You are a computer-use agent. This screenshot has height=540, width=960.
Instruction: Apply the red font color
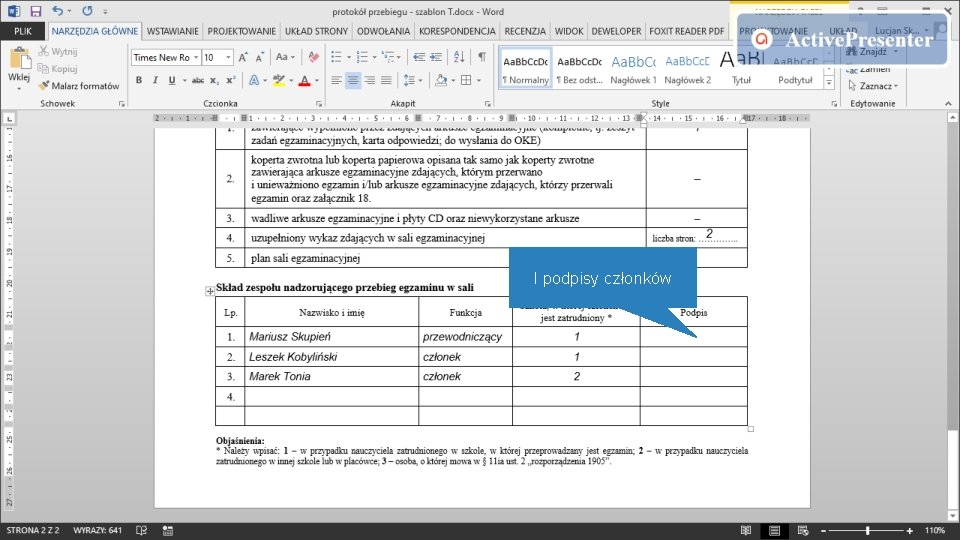(x=304, y=80)
